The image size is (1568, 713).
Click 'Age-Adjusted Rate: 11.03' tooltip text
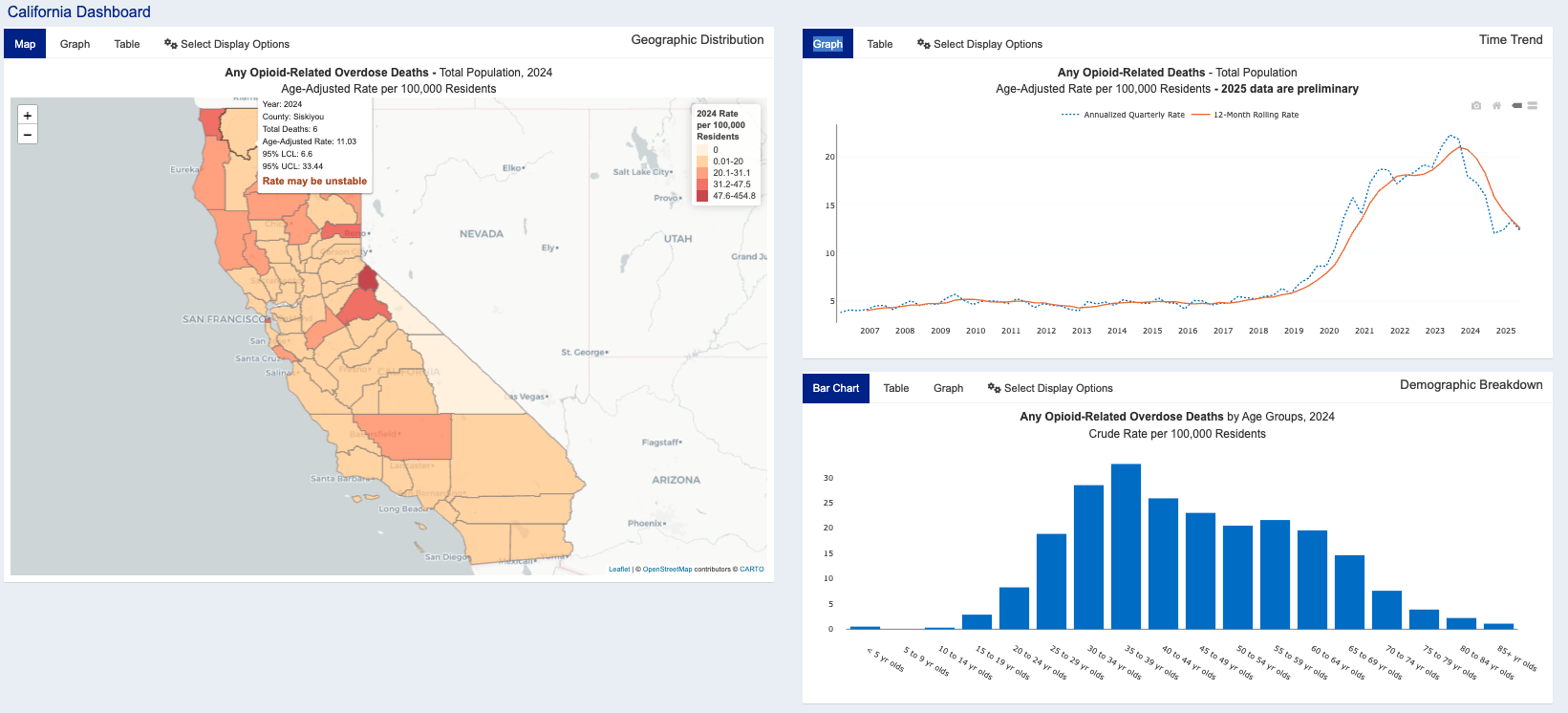[310, 141]
